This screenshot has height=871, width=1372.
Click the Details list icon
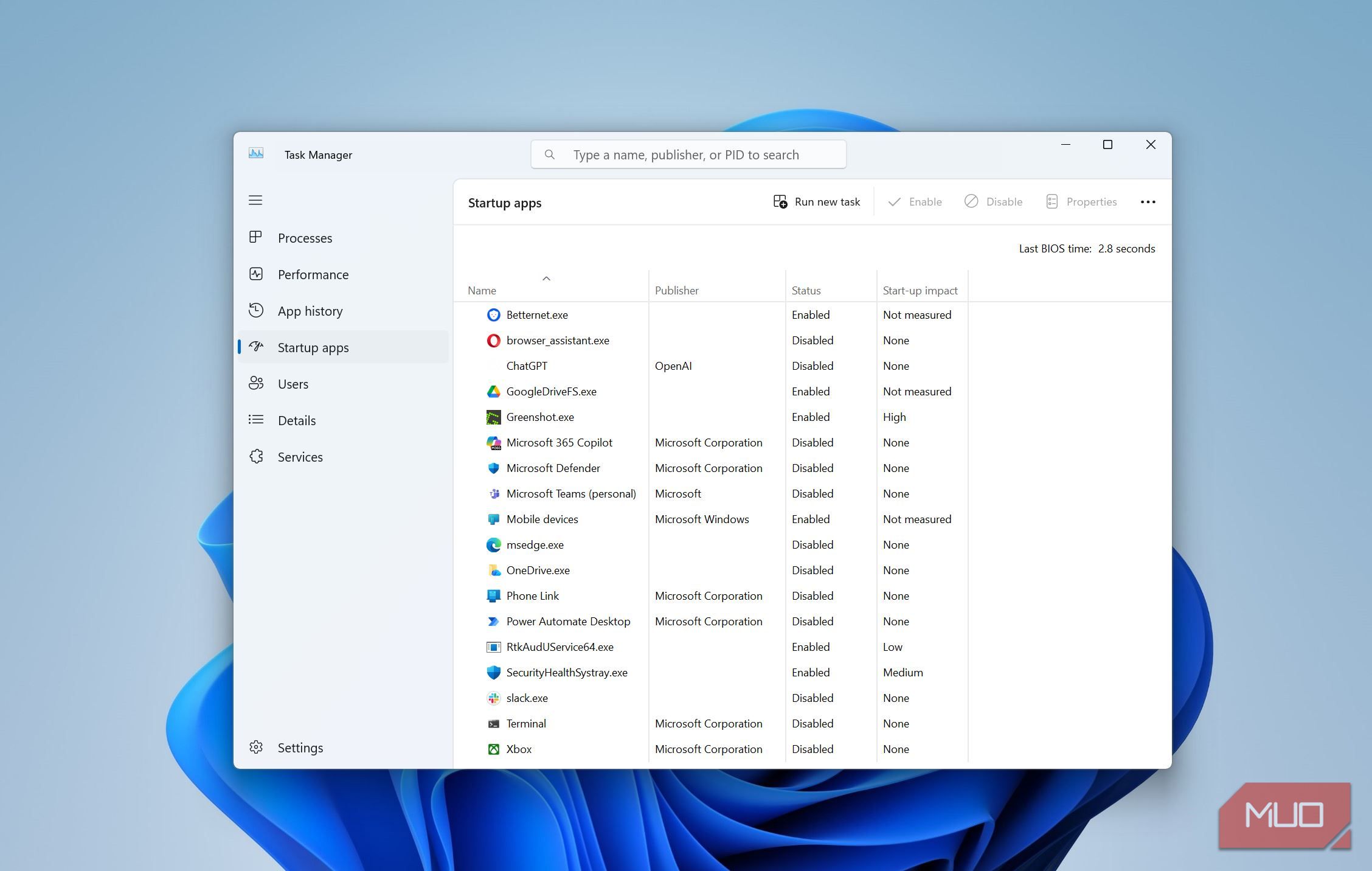[x=256, y=420]
